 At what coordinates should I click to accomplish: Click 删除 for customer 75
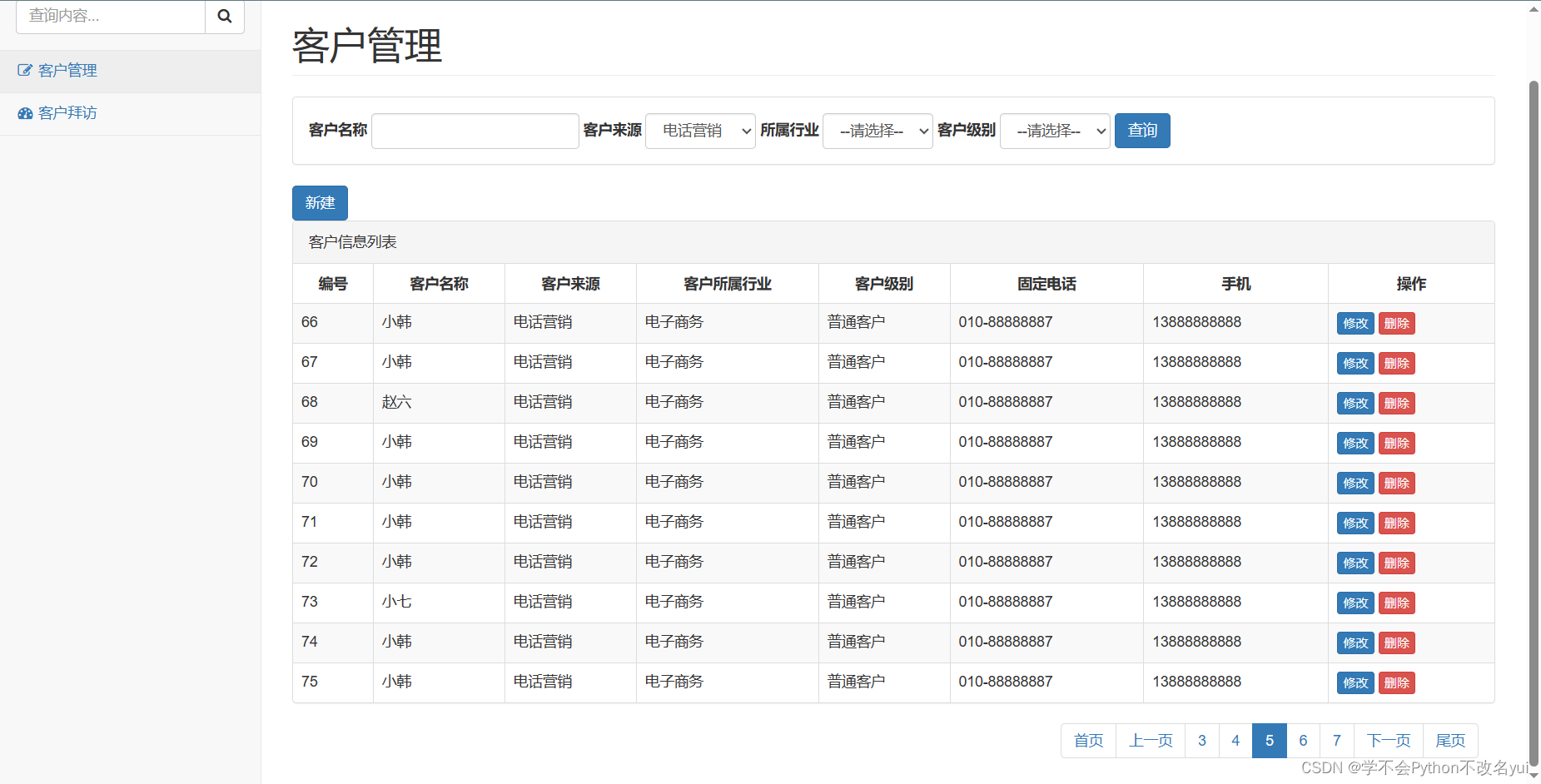coord(1397,683)
